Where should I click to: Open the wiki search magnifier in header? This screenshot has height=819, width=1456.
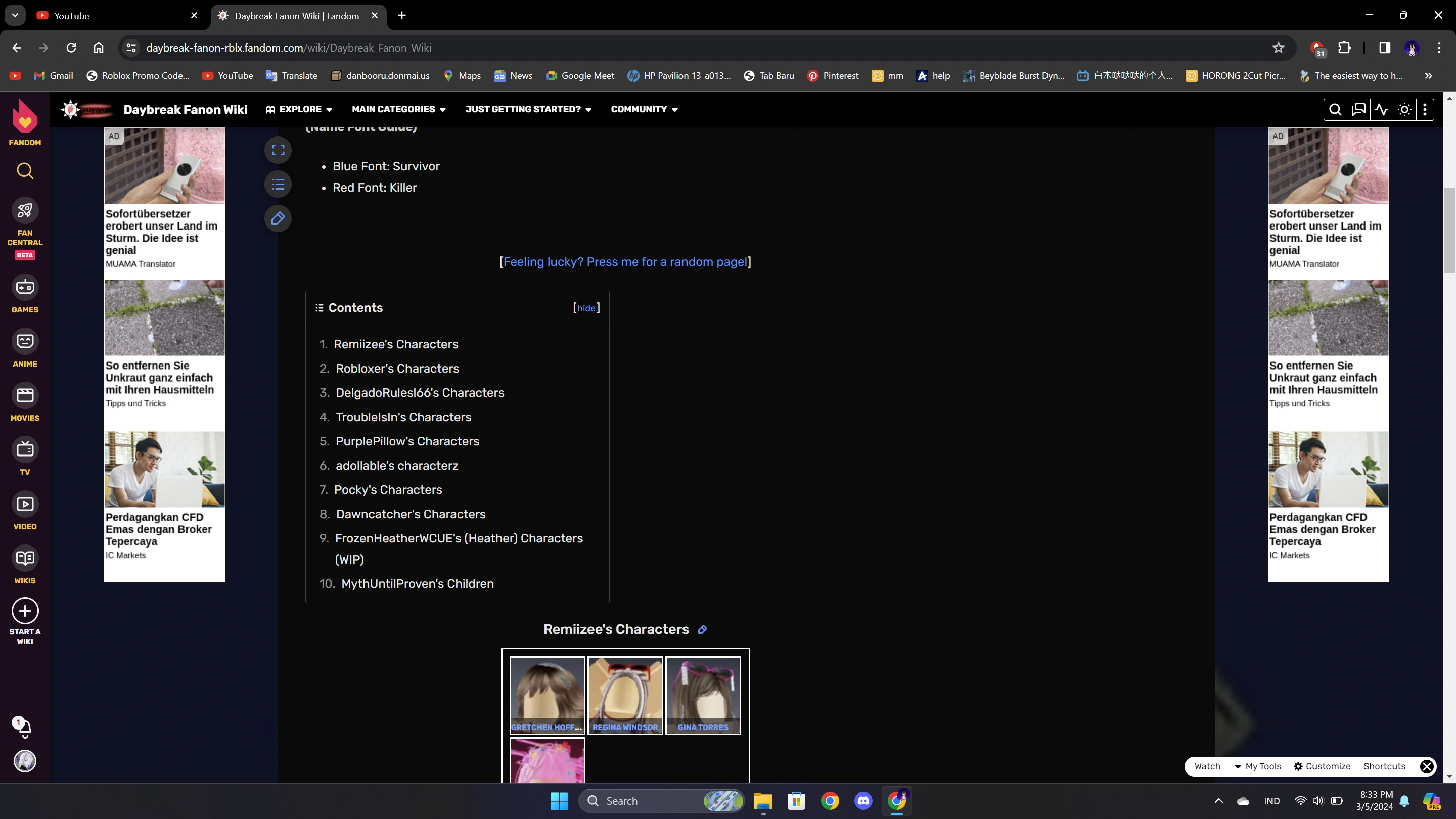[1335, 110]
